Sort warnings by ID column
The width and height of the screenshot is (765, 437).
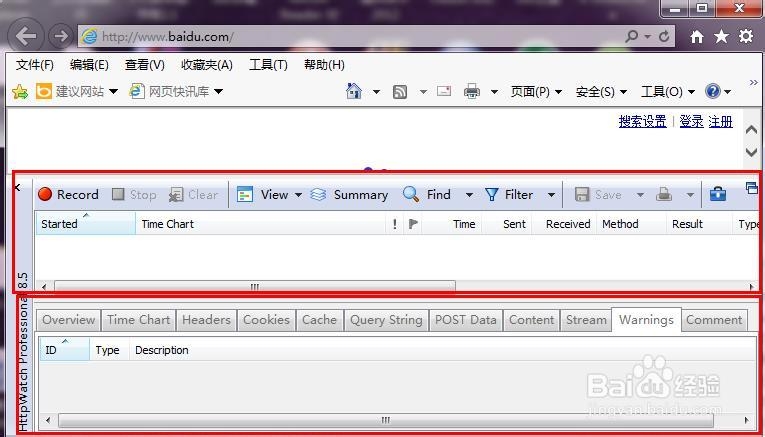[64, 349]
